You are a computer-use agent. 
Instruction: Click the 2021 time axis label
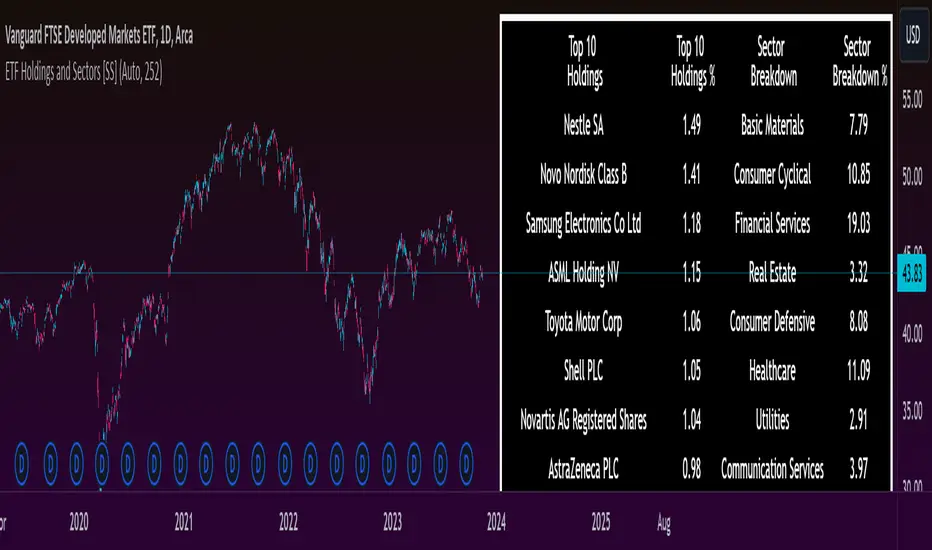pyautogui.click(x=184, y=523)
